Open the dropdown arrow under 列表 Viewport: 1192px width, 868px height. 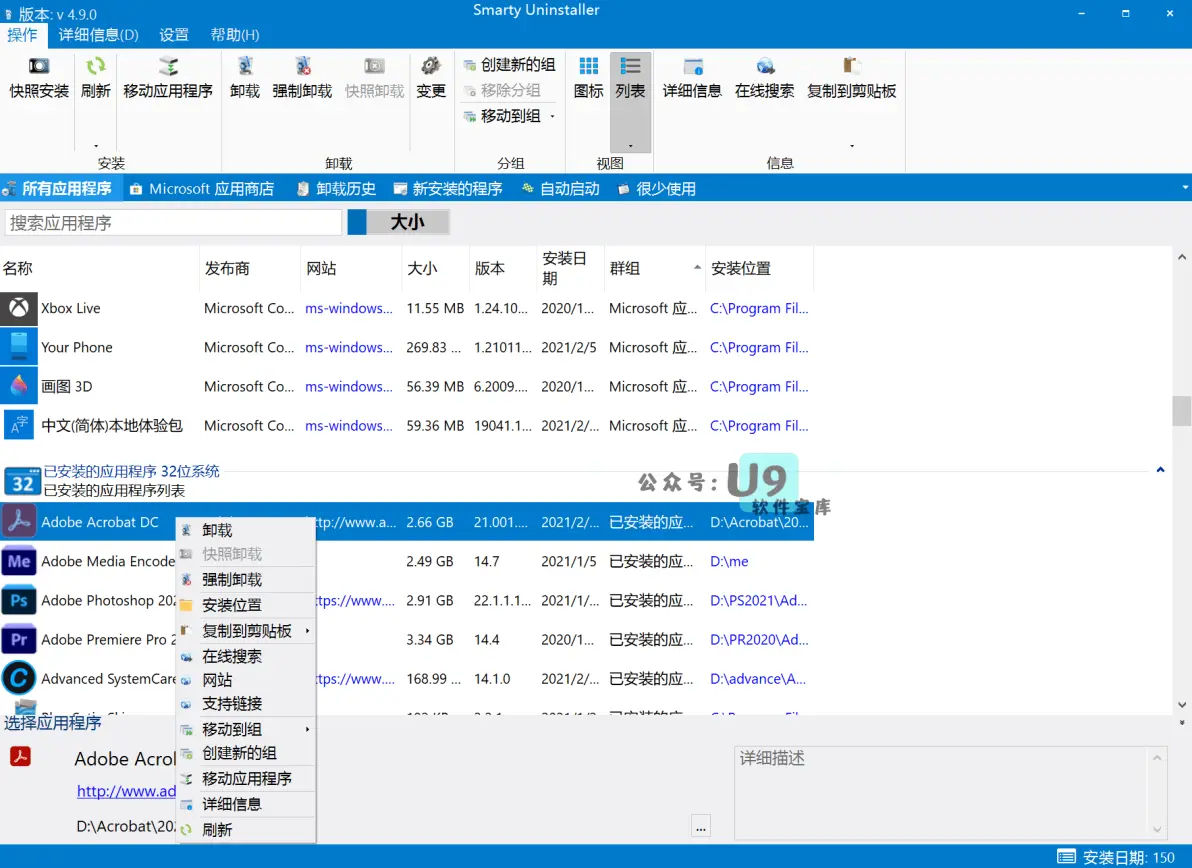(630, 146)
